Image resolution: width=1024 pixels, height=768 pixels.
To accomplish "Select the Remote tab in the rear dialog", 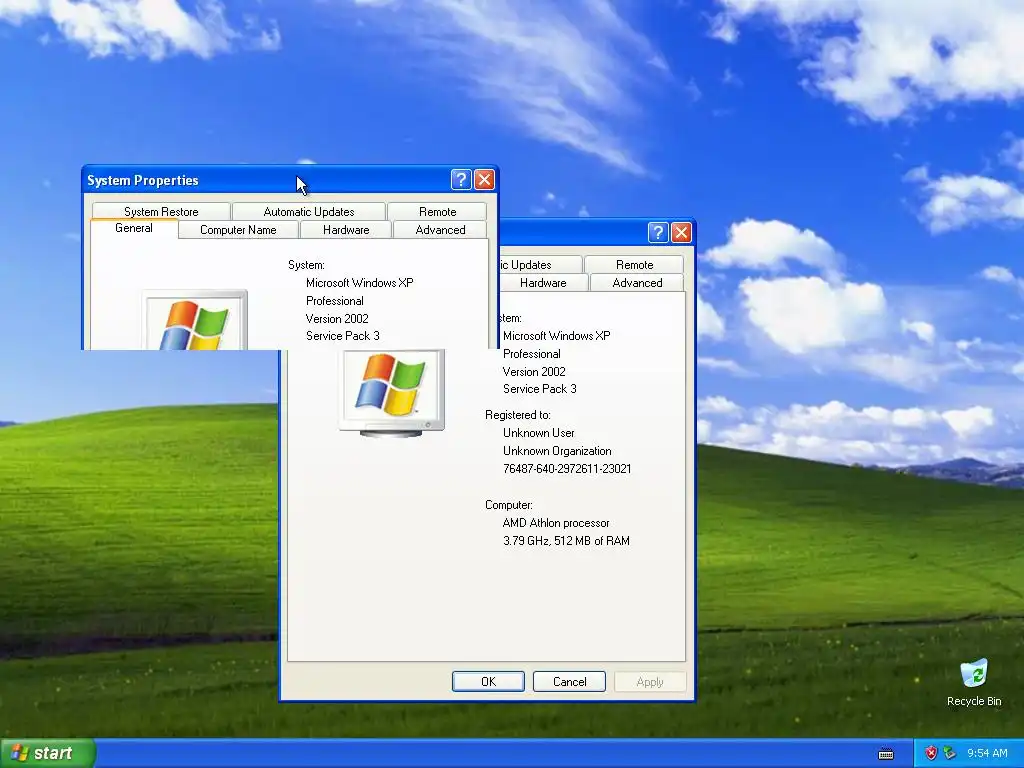I will pyautogui.click(x=634, y=264).
